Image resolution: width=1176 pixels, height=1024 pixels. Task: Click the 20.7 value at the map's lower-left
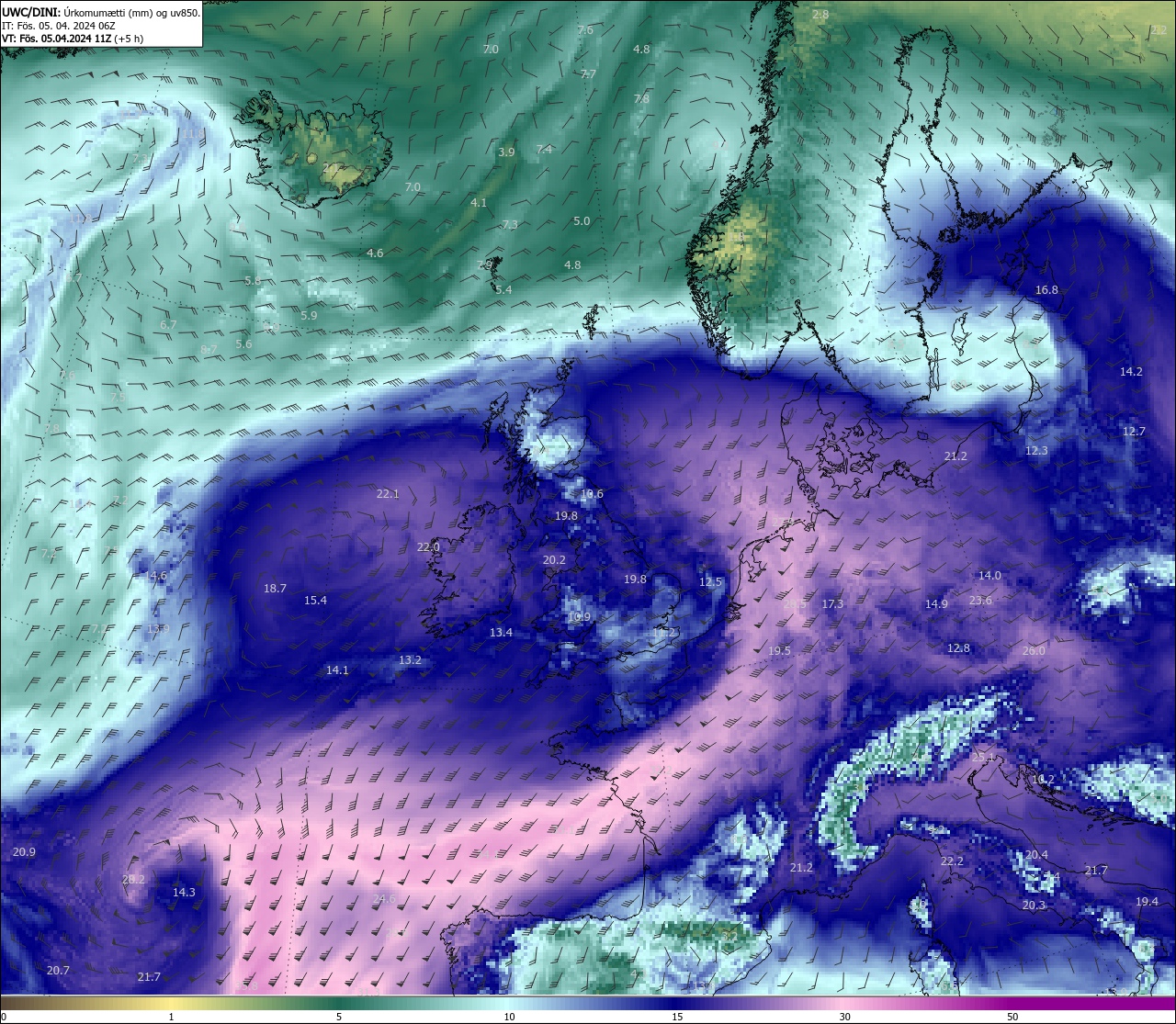[x=58, y=971]
